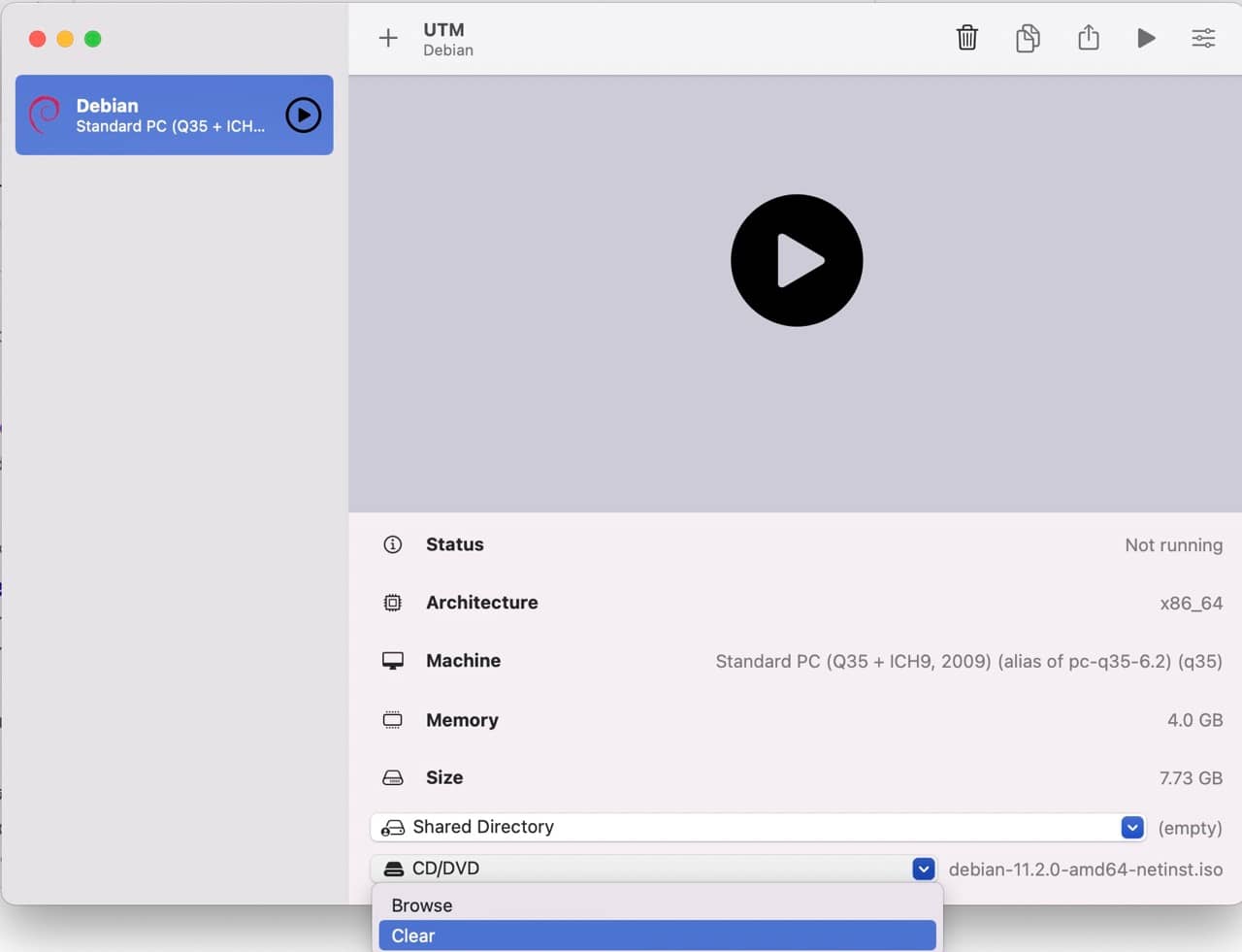Click the Machine monitor icon

[393, 661]
